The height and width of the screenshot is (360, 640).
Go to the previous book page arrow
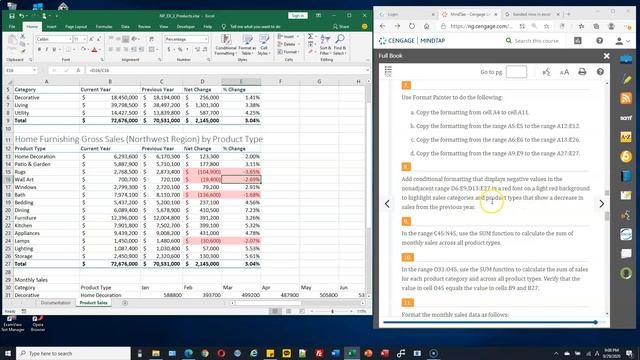(x=387, y=204)
